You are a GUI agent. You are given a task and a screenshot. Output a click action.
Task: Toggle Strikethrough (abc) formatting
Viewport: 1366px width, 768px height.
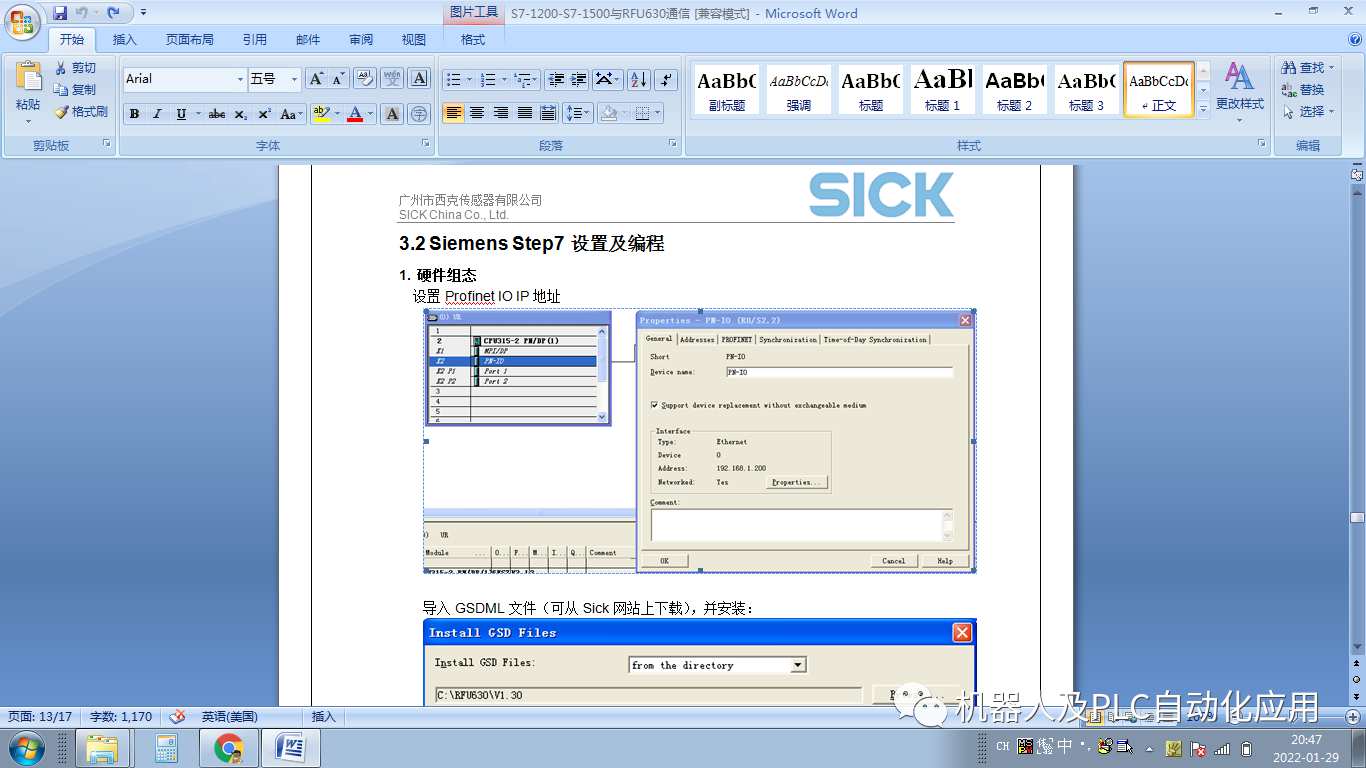click(x=217, y=114)
